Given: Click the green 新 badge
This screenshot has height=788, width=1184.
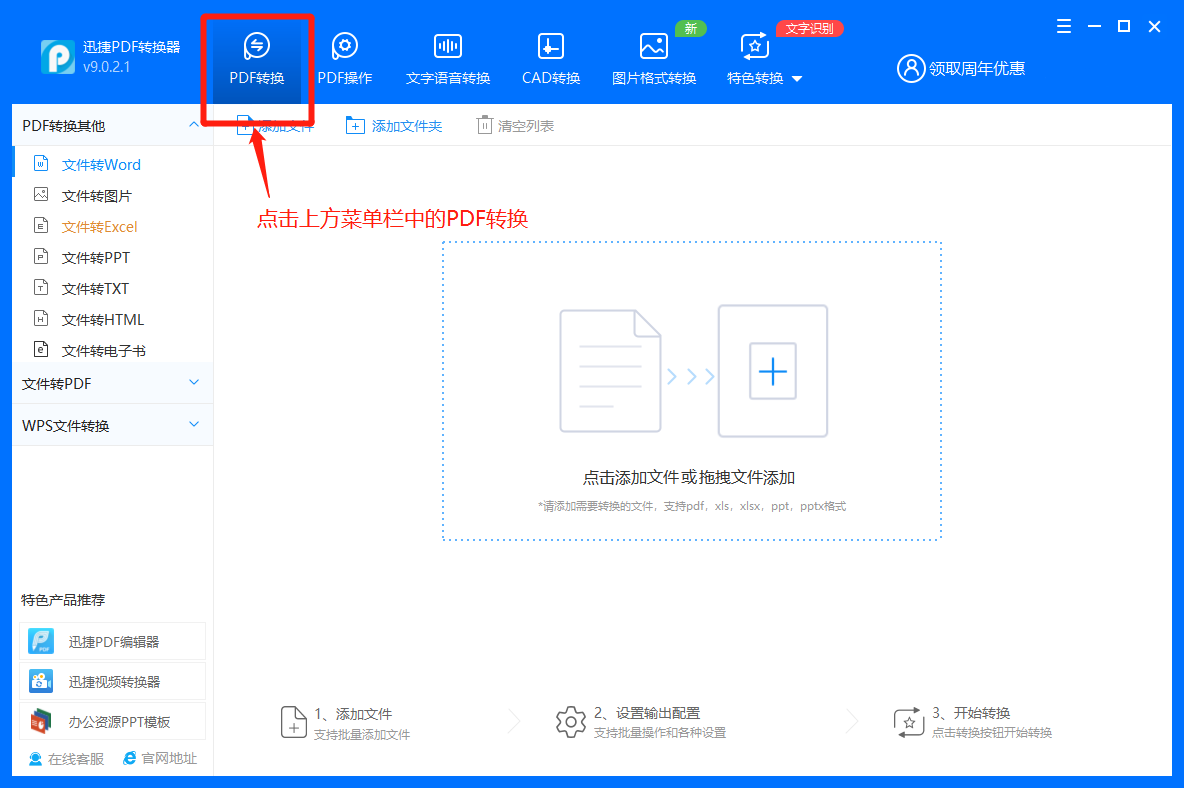Looking at the screenshot, I should [690, 29].
